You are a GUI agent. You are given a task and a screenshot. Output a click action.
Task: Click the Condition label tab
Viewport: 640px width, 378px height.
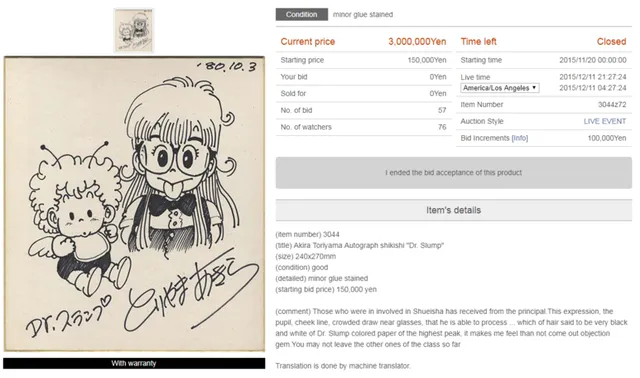tap(302, 14)
